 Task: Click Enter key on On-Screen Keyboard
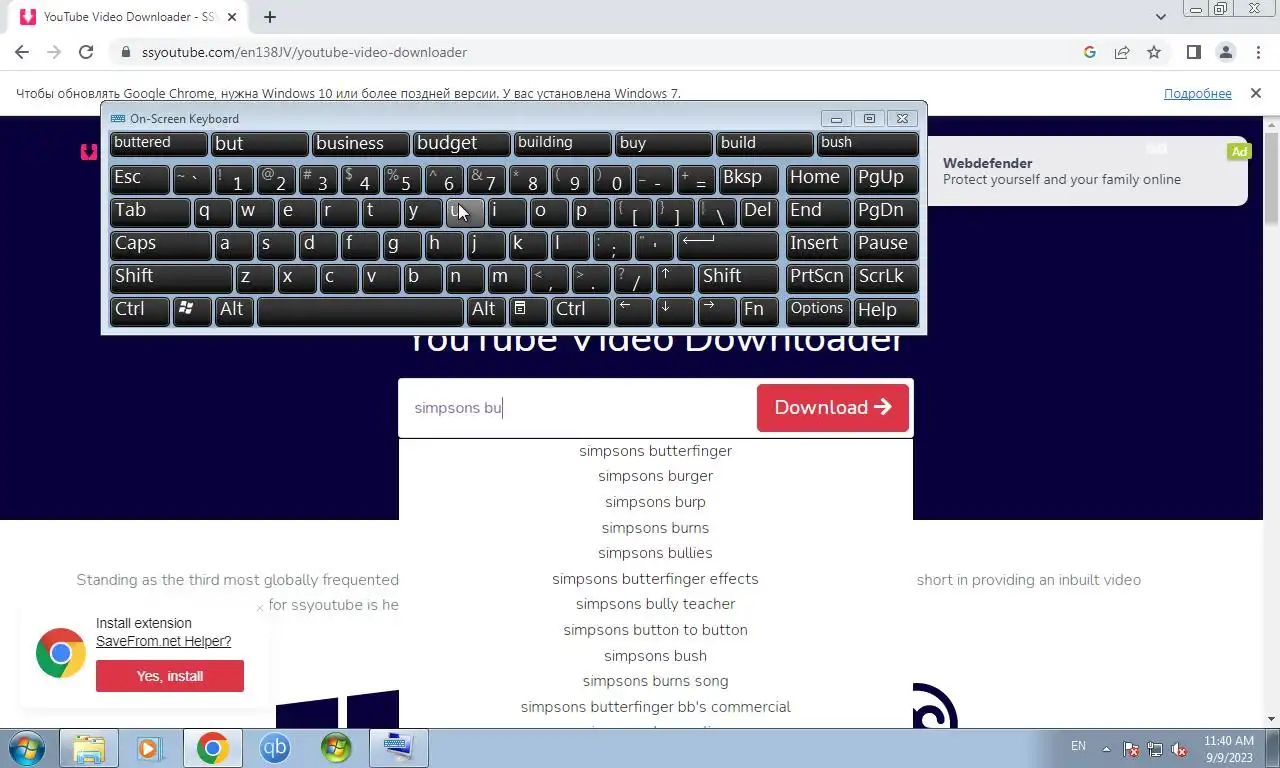coord(727,244)
